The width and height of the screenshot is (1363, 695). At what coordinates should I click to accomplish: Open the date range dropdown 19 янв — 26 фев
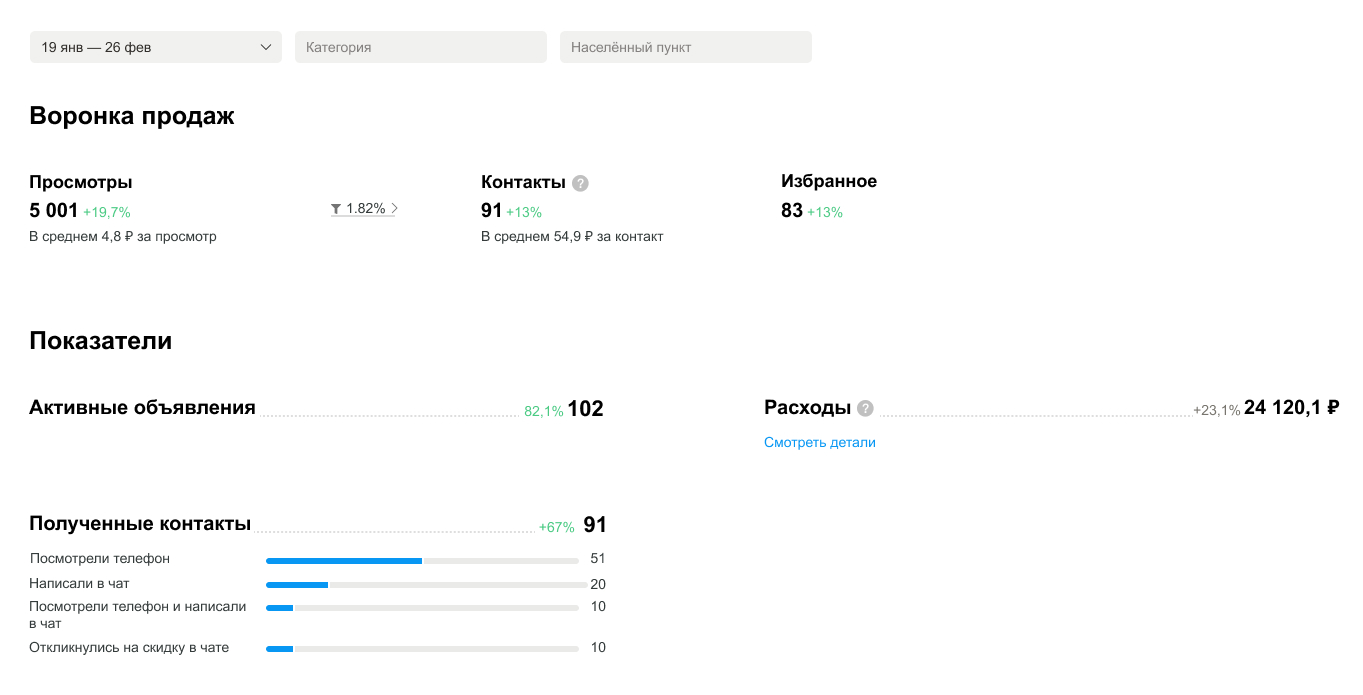tap(155, 47)
